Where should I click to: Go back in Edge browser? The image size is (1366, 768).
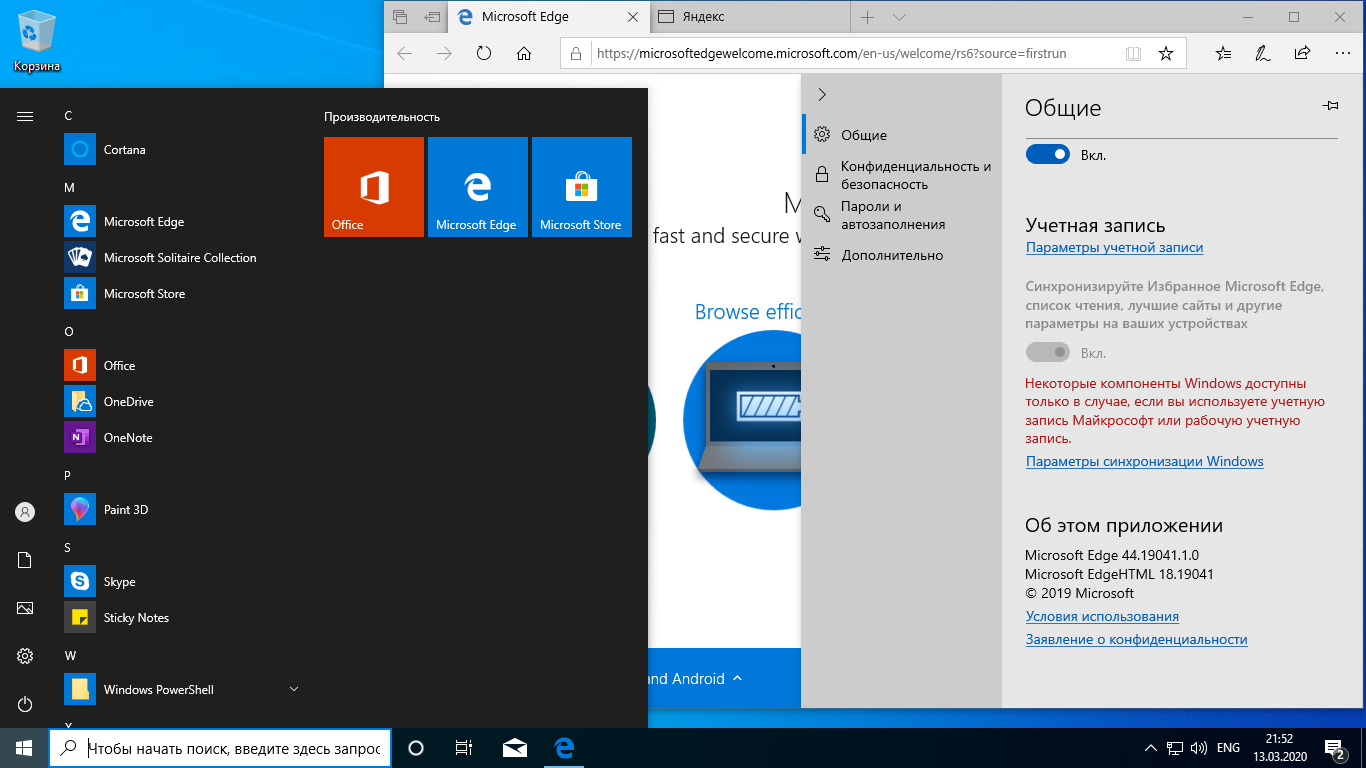(x=404, y=53)
